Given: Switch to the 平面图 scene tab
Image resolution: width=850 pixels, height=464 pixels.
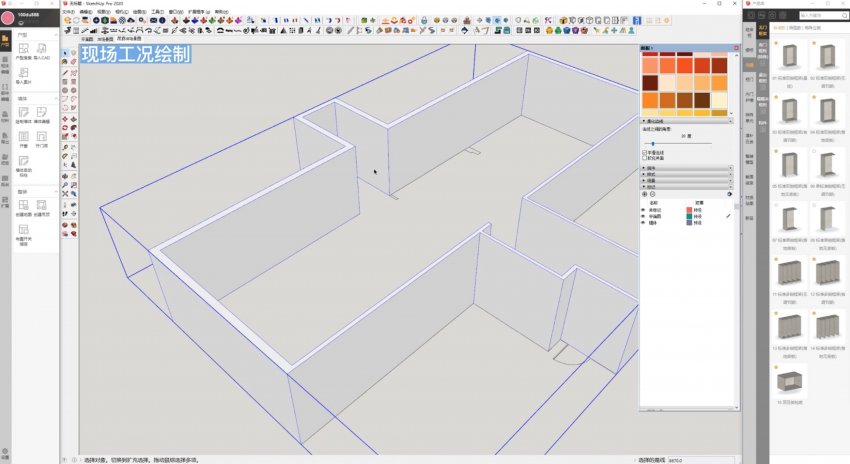Looking at the screenshot, I should 87,39.
